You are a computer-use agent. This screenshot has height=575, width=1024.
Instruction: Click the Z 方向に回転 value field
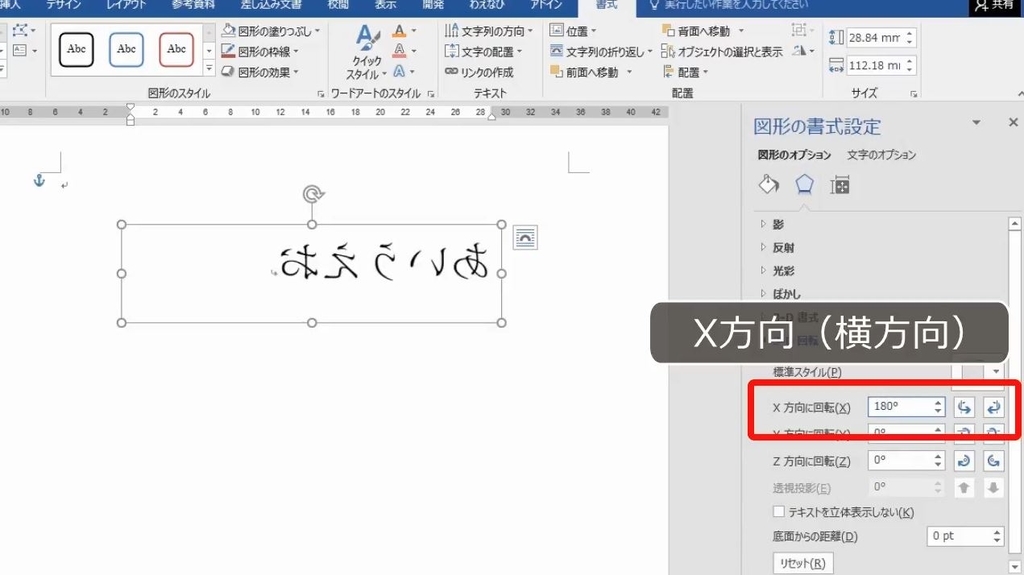pyautogui.click(x=899, y=460)
